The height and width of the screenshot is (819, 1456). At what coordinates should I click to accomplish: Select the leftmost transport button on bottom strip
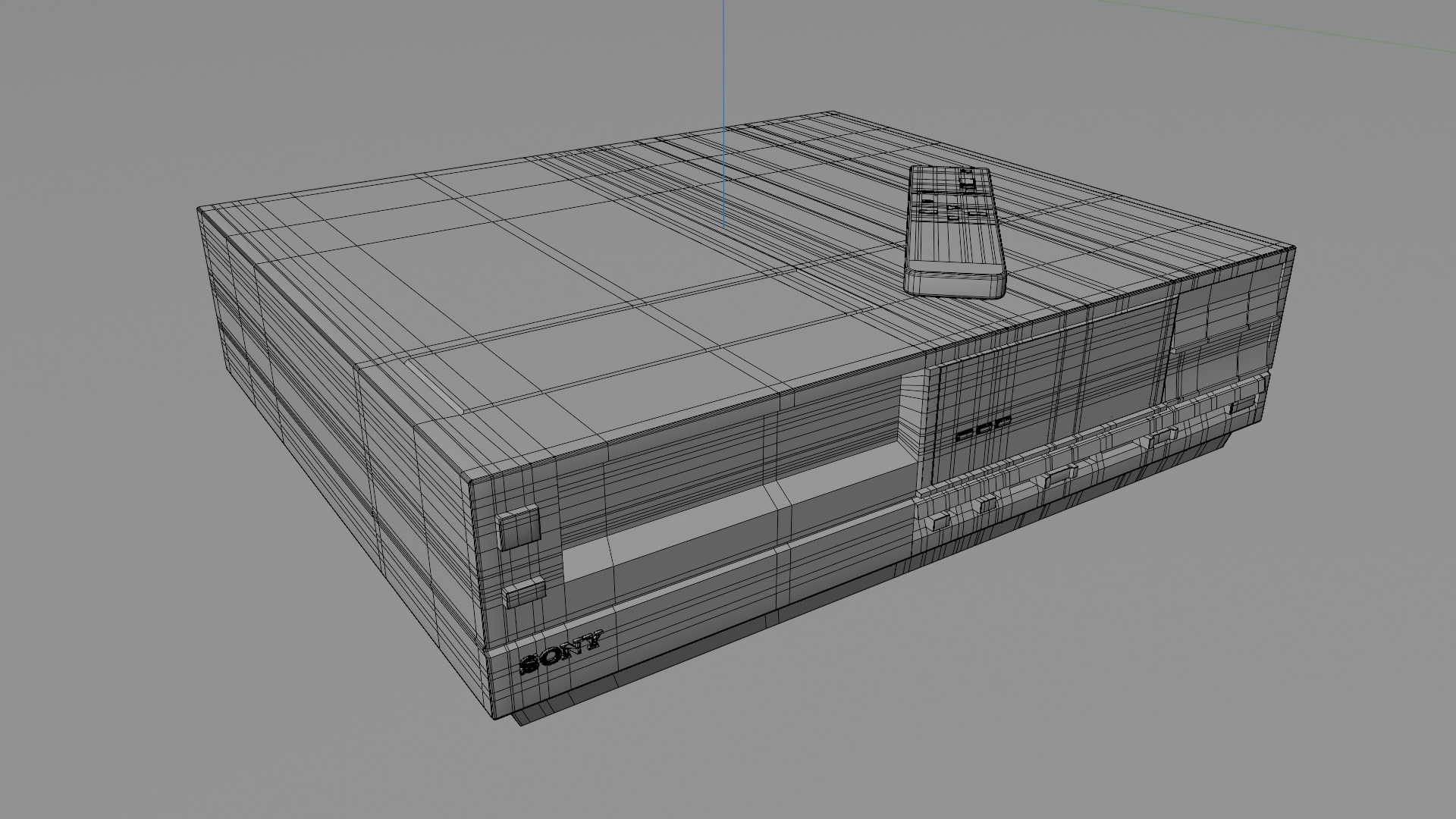click(939, 520)
